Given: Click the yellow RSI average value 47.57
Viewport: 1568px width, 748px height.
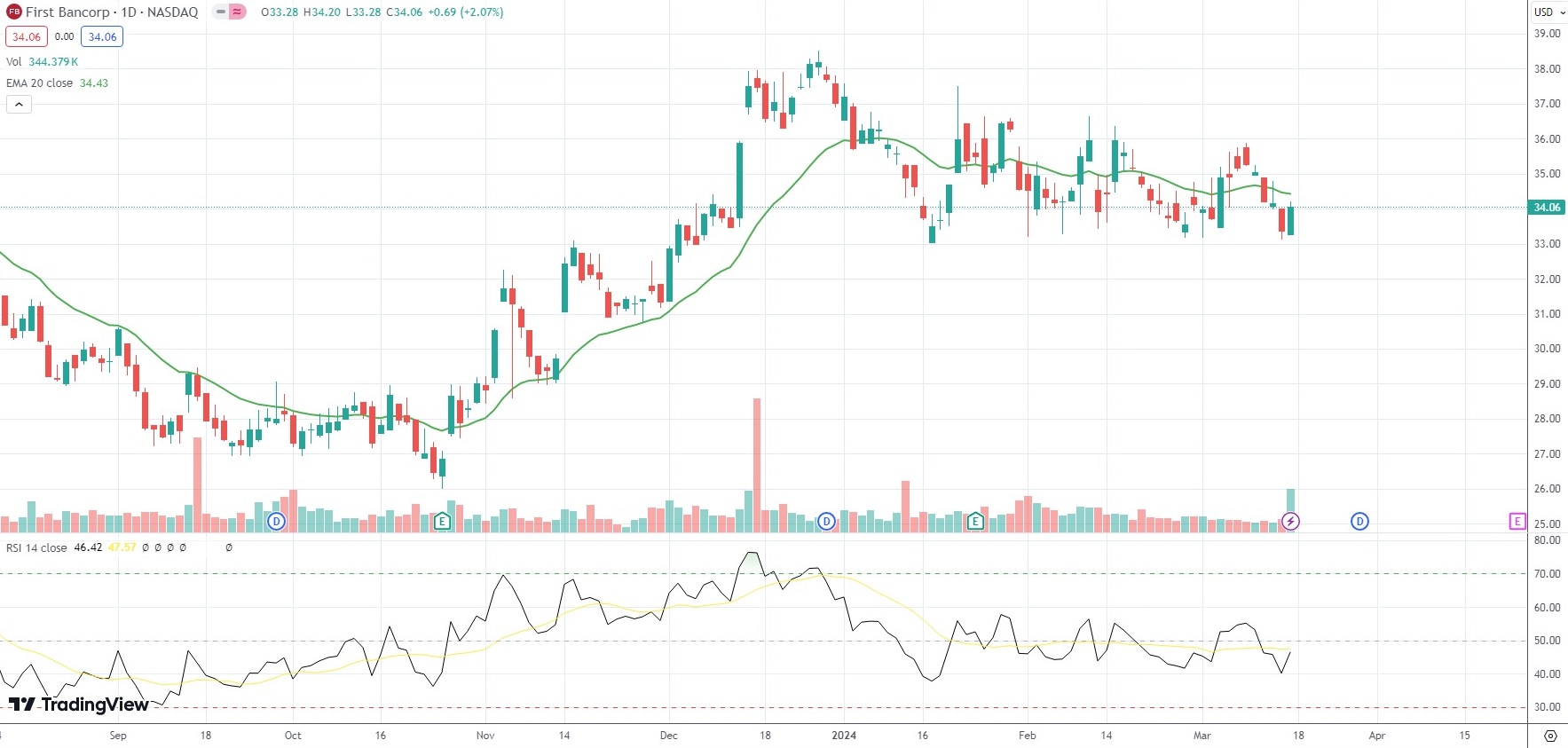Looking at the screenshot, I should click(x=122, y=547).
